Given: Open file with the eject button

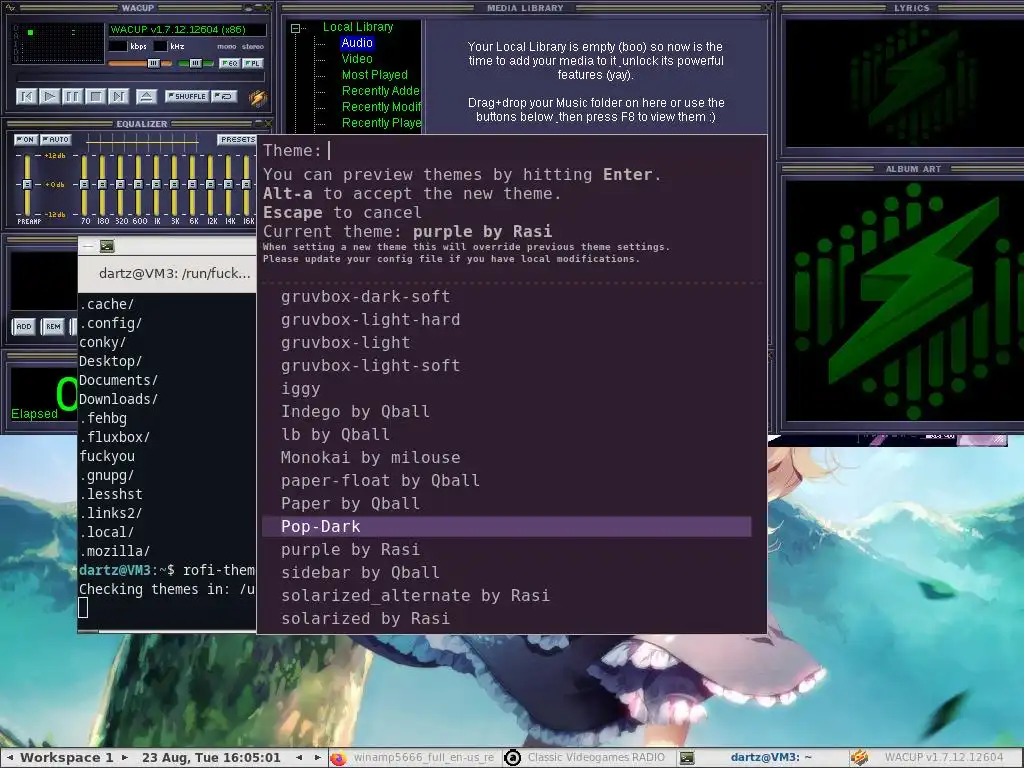Looking at the screenshot, I should [x=146, y=97].
